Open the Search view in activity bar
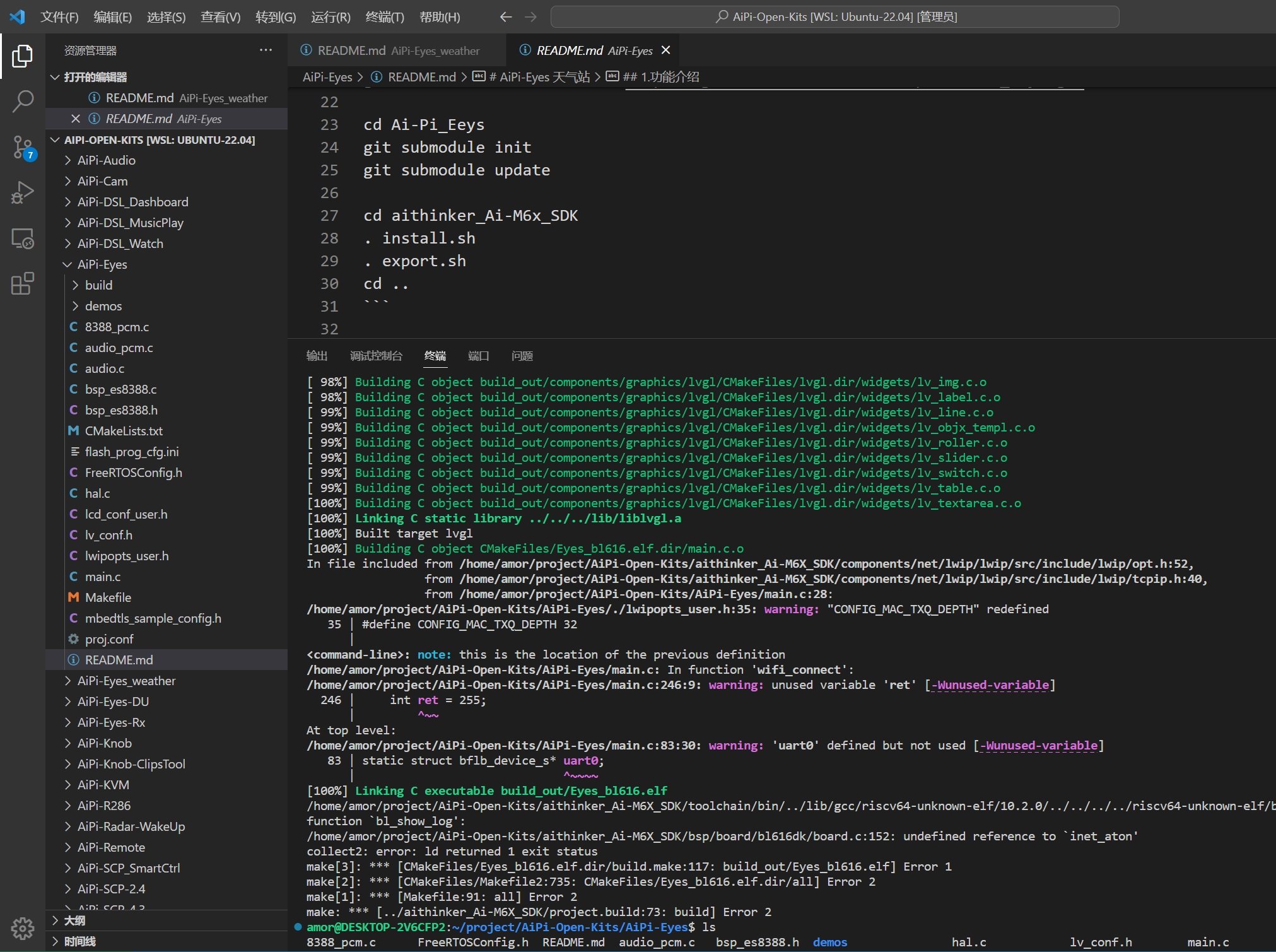1276x952 pixels. 23,101
